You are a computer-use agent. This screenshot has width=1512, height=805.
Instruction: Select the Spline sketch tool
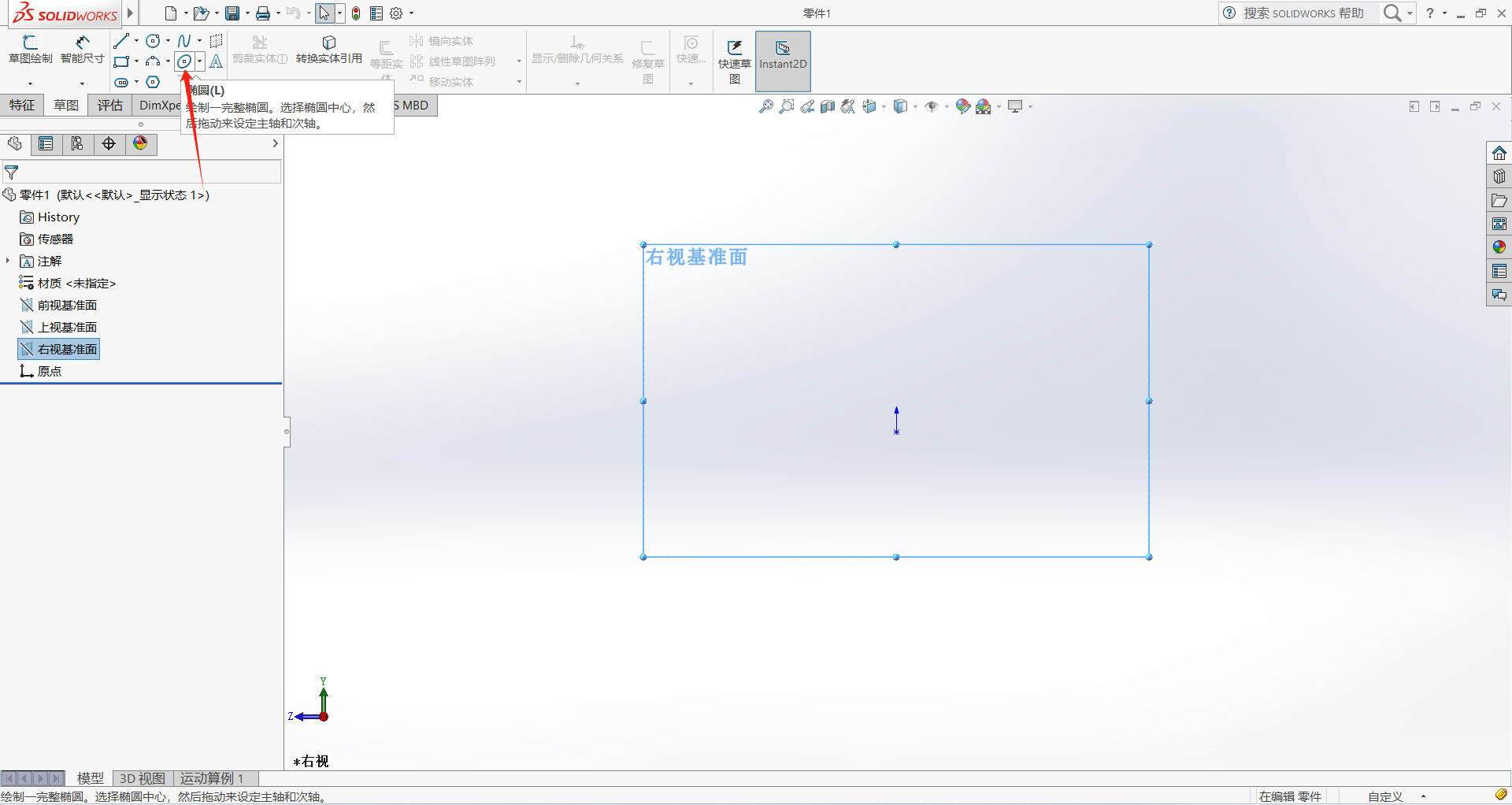point(184,41)
